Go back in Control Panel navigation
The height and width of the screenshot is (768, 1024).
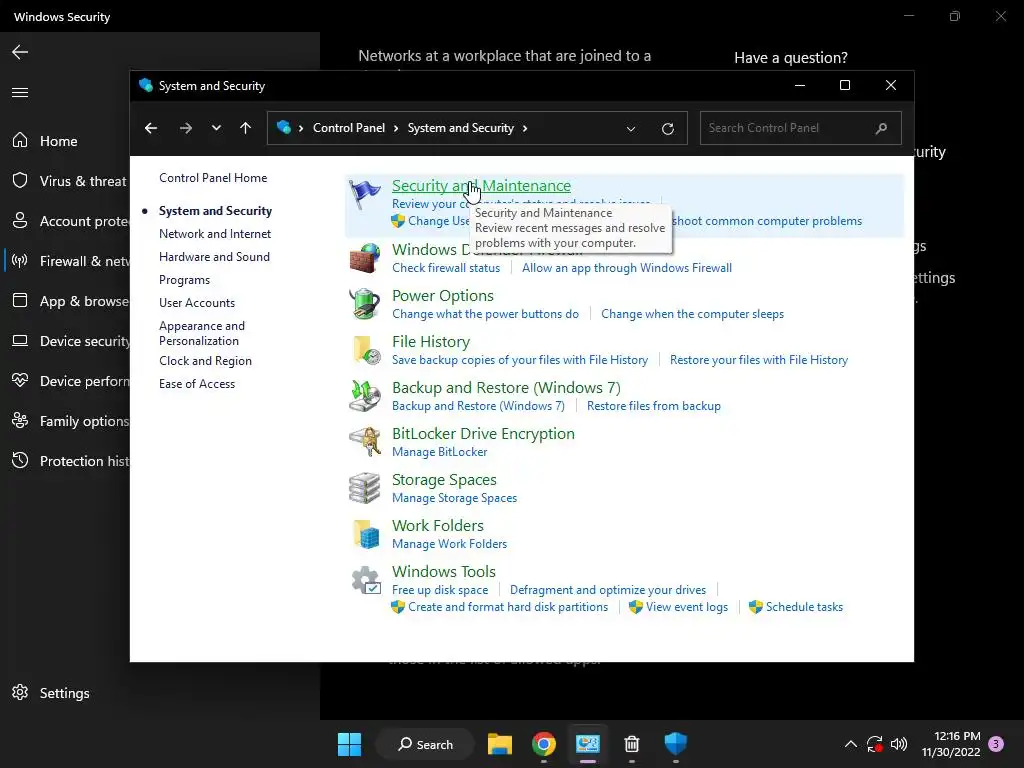[151, 128]
